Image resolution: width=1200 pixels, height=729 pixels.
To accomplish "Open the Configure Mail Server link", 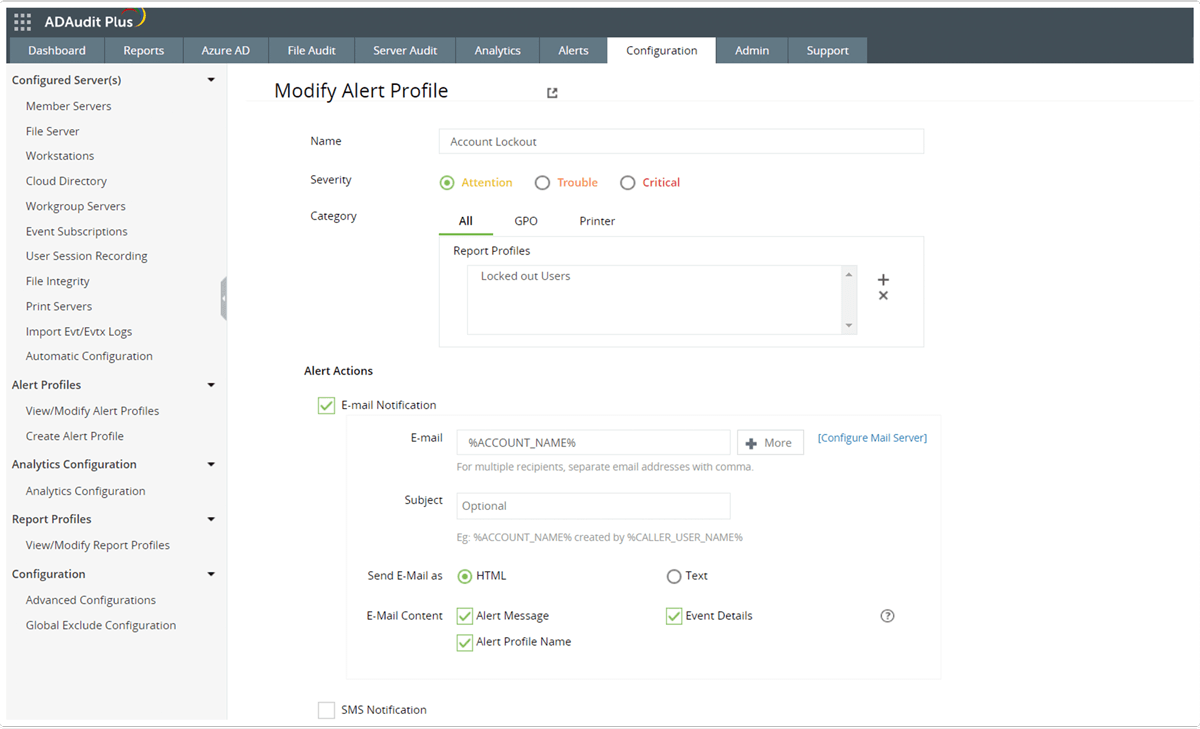I will click(871, 437).
